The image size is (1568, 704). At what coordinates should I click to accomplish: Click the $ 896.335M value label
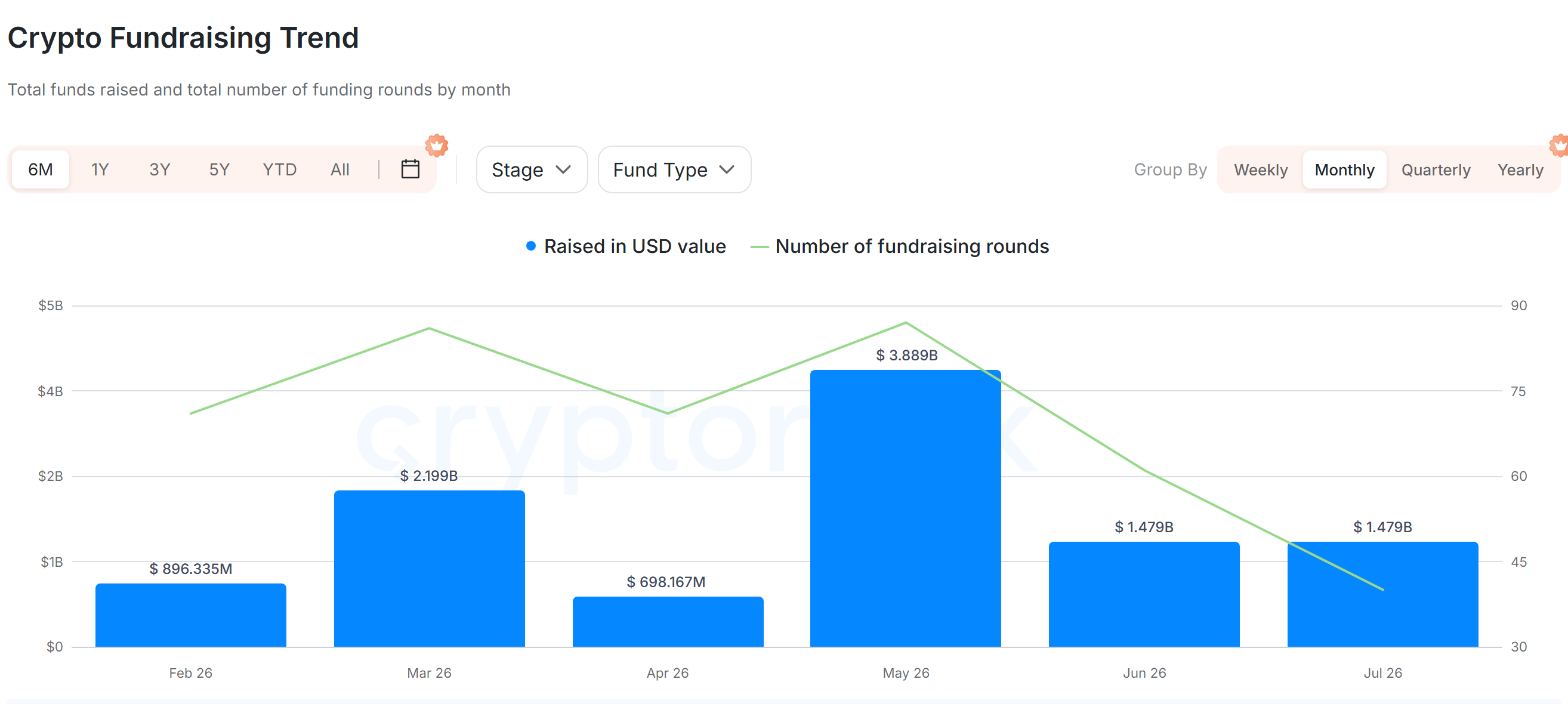(x=190, y=569)
